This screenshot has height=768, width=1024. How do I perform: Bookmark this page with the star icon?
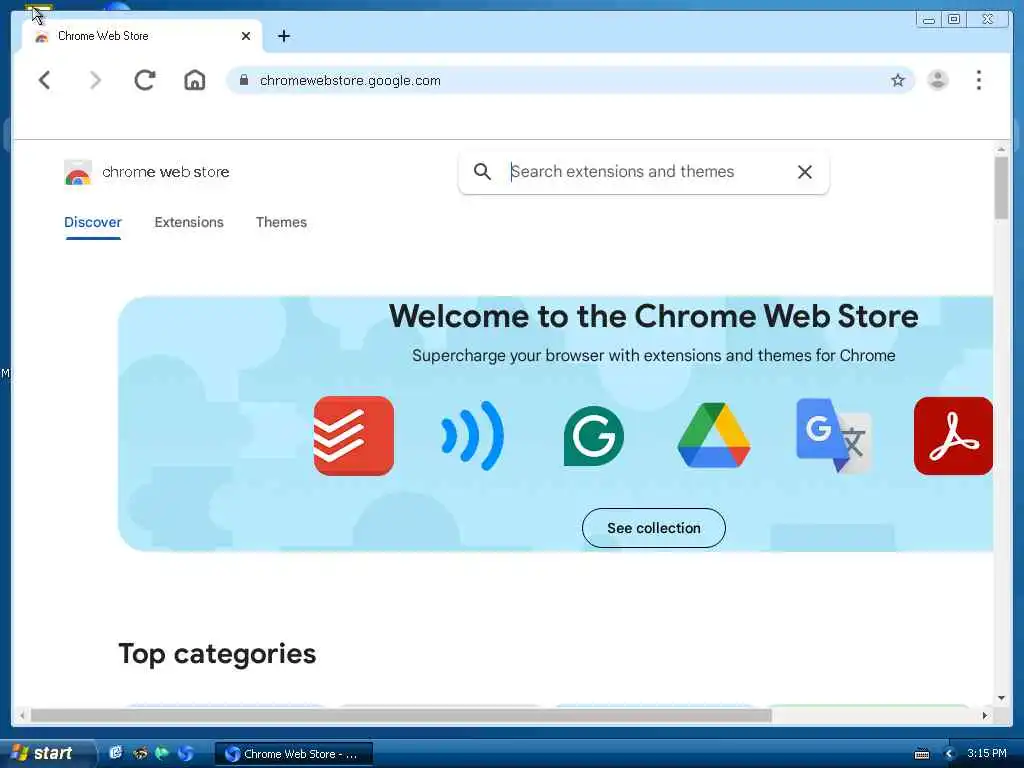pyautogui.click(x=898, y=80)
